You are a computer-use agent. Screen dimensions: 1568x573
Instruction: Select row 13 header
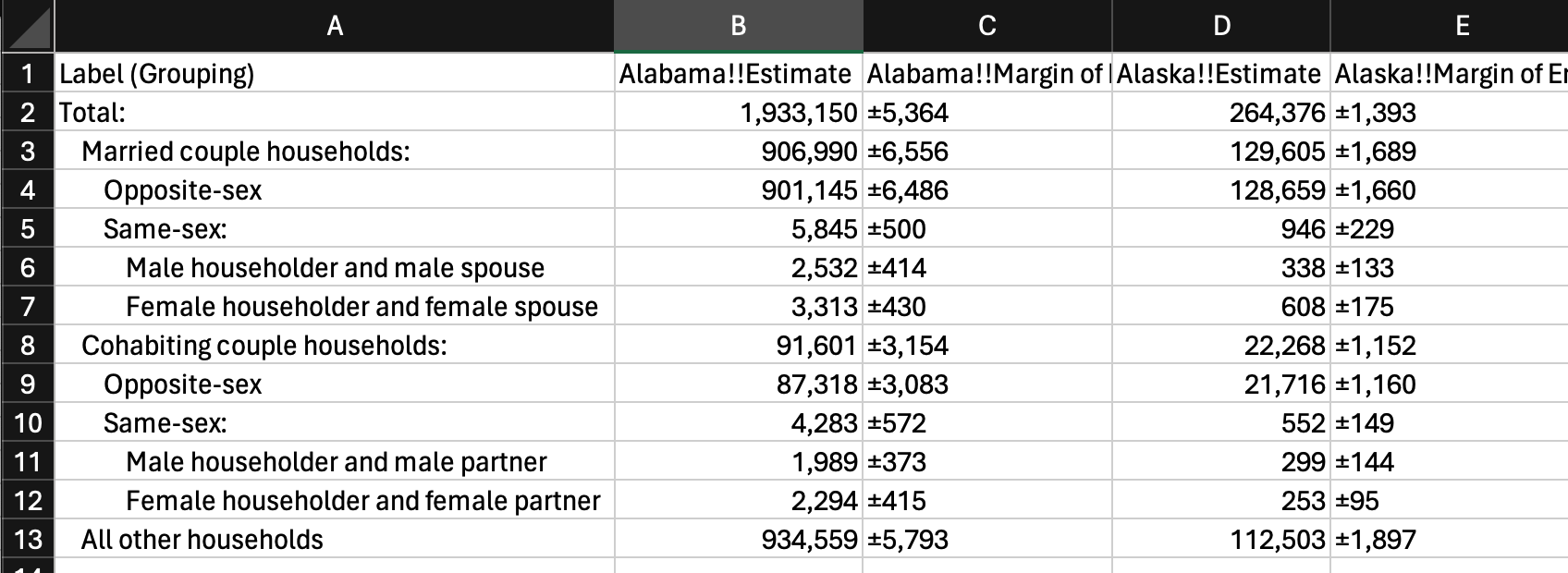[27, 539]
